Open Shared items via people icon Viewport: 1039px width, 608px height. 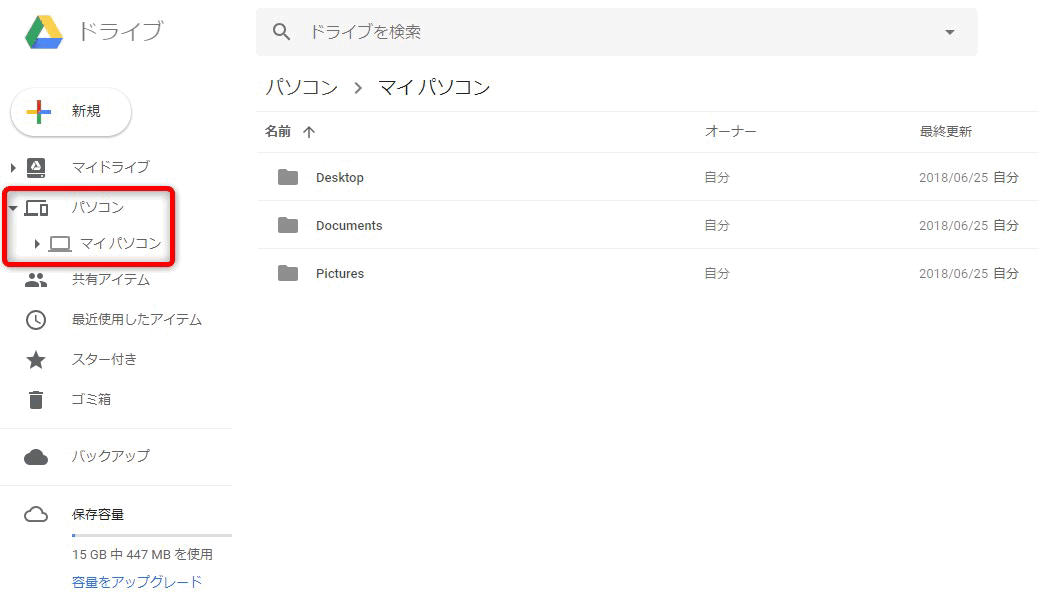[36, 280]
